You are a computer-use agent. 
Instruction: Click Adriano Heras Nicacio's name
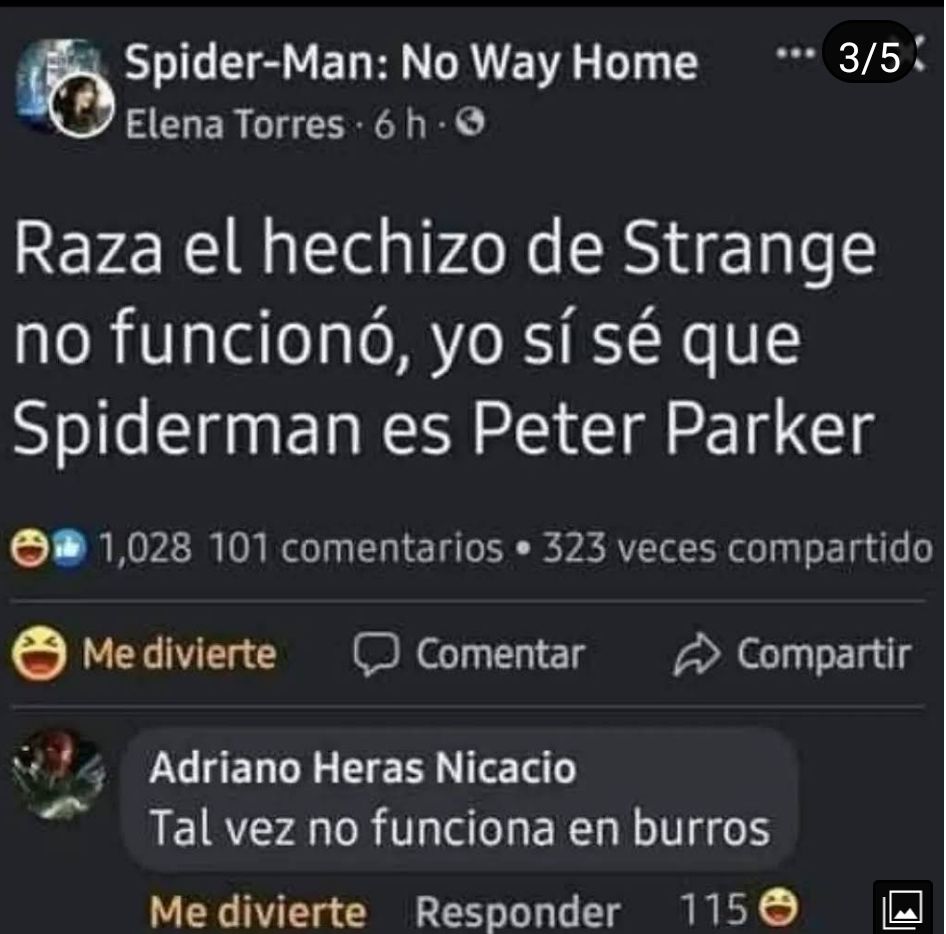click(x=363, y=767)
